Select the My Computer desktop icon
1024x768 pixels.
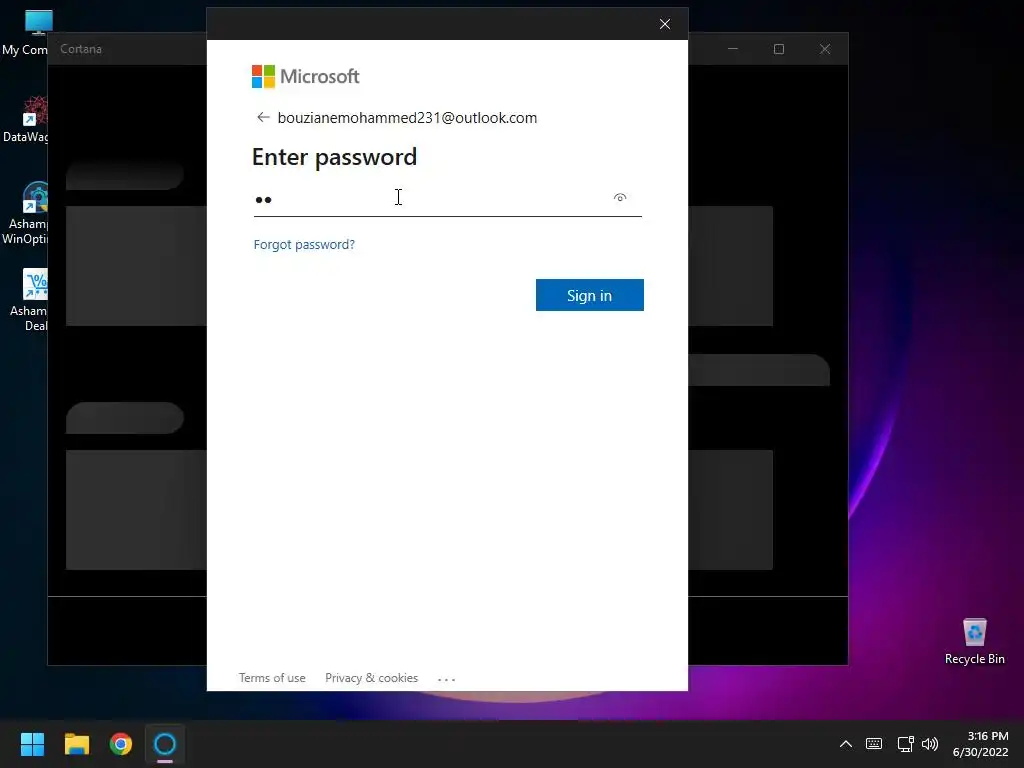click(25, 33)
